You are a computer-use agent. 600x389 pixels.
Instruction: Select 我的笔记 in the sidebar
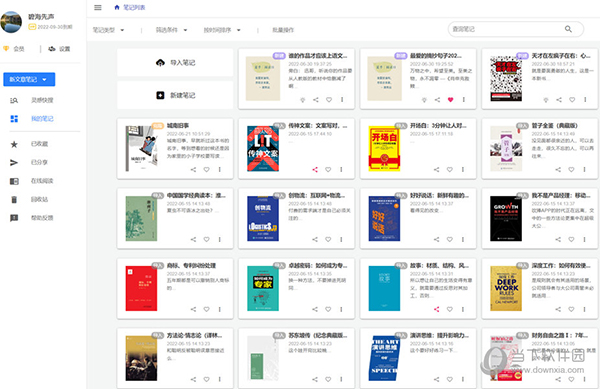click(x=31, y=119)
